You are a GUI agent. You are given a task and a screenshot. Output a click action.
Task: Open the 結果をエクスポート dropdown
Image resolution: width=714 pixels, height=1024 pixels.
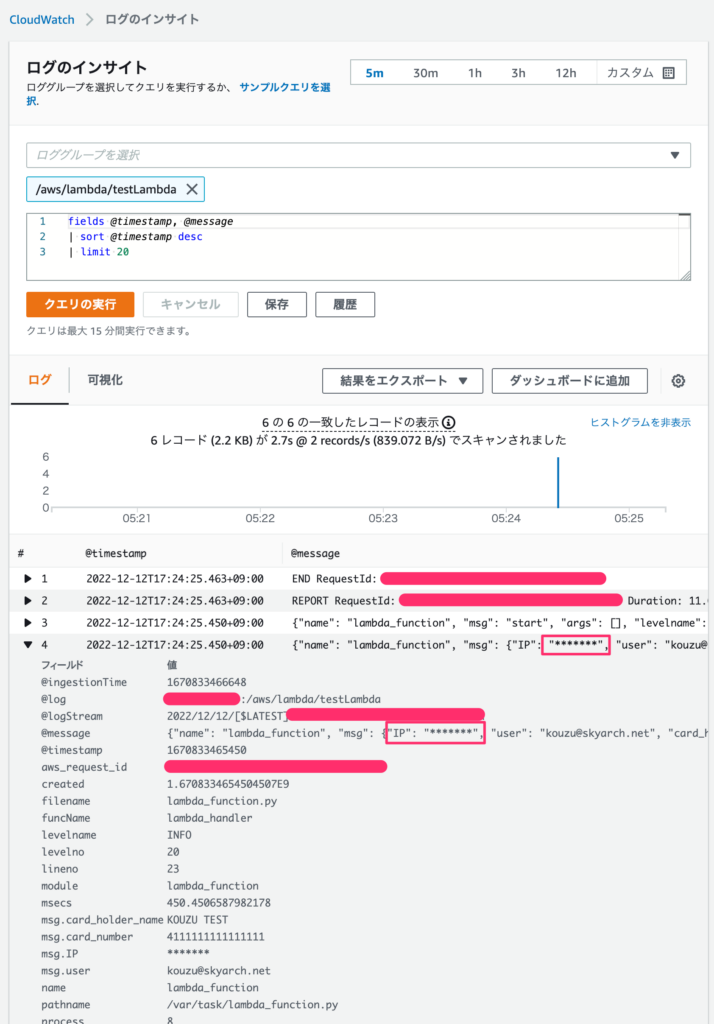402,381
